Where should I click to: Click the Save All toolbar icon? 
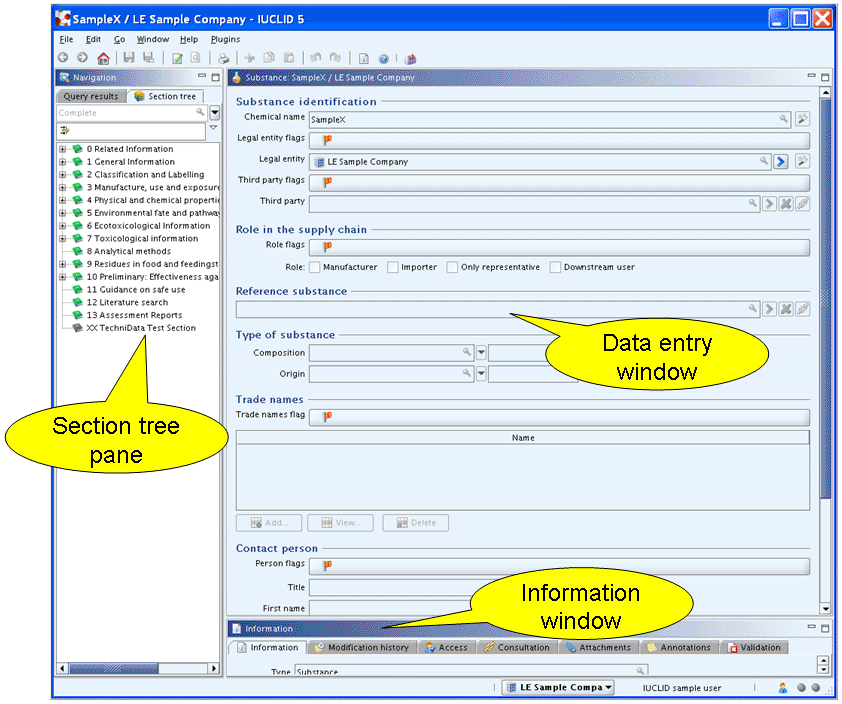[x=149, y=58]
